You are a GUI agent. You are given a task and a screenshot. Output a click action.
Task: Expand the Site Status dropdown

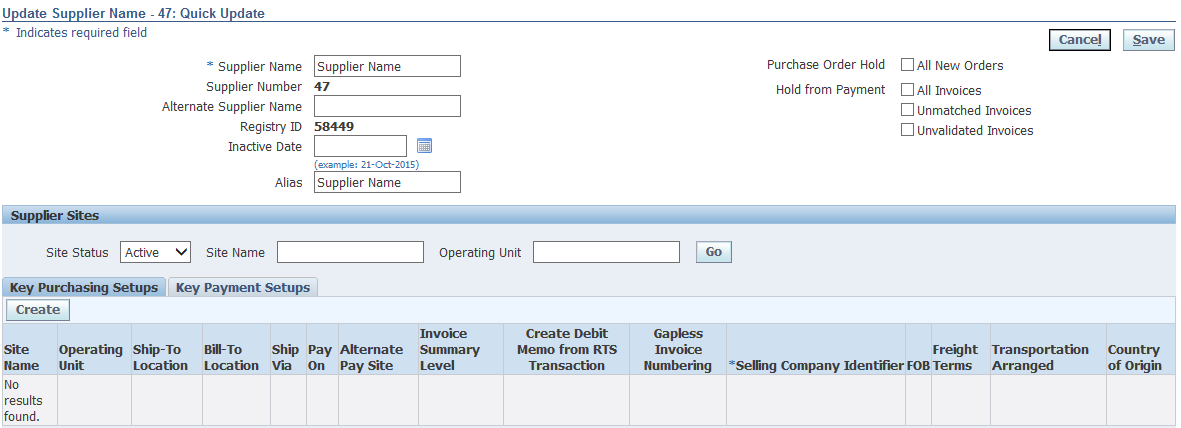(x=155, y=252)
